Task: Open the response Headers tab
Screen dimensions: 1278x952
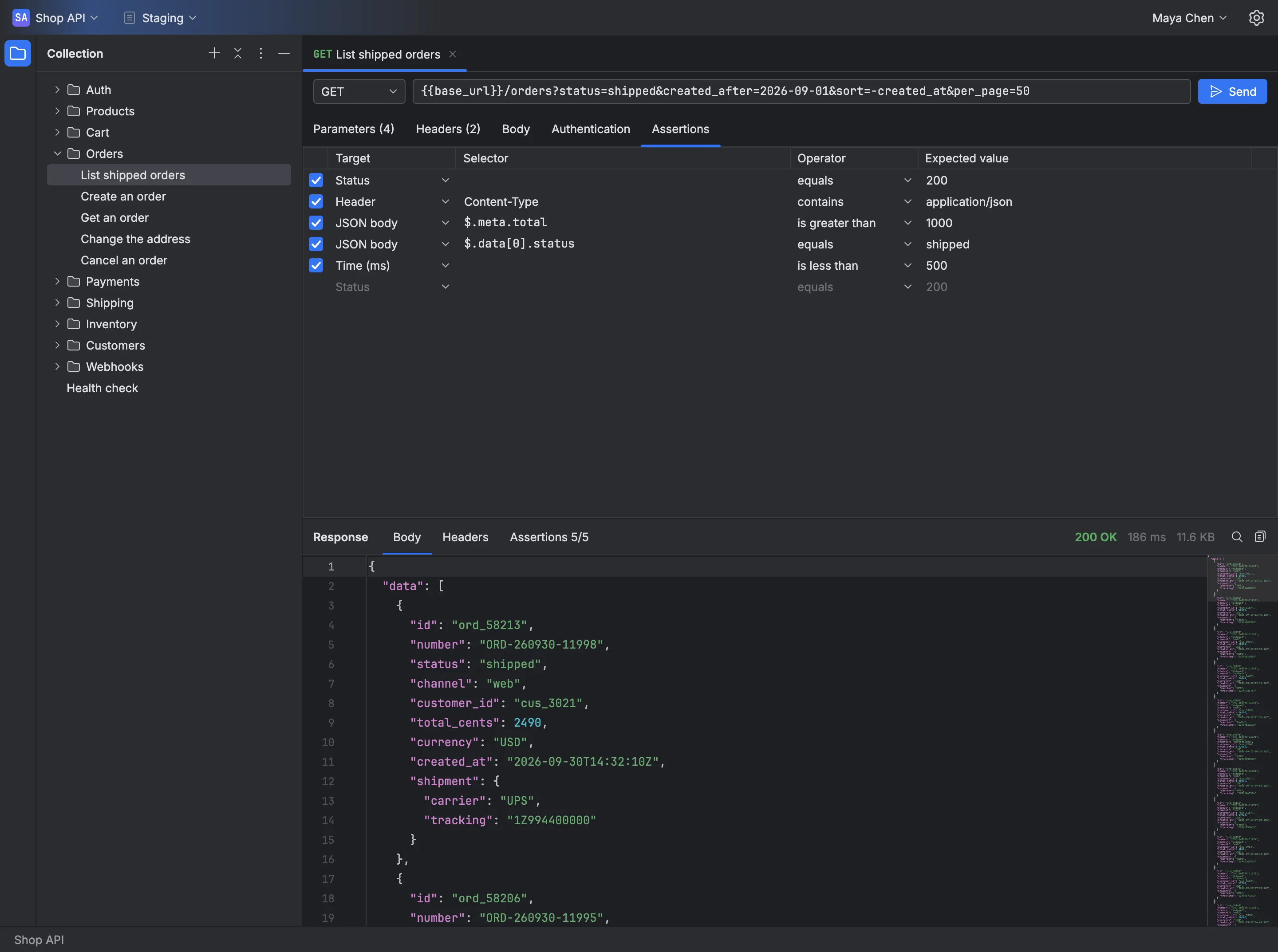Action: pos(465,537)
